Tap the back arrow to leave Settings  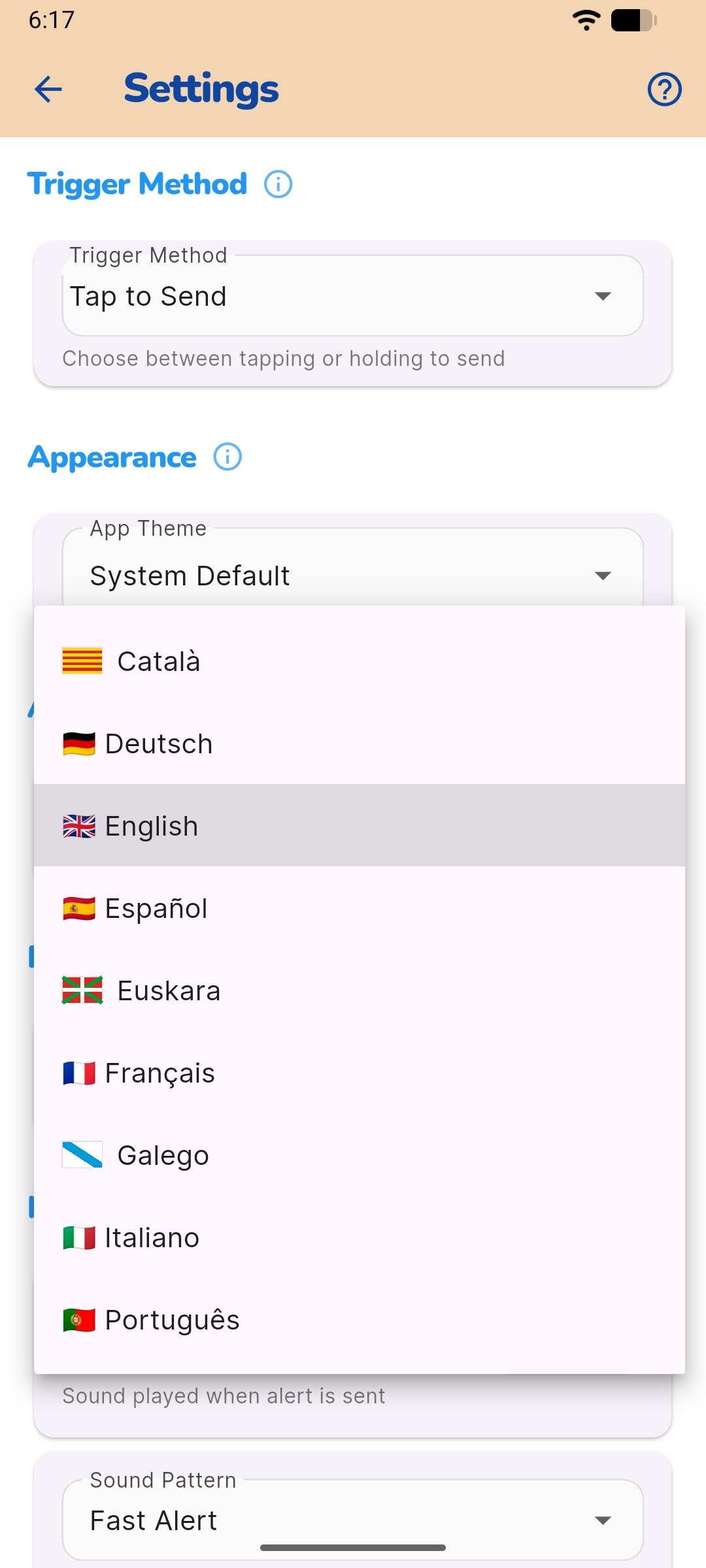tap(48, 90)
